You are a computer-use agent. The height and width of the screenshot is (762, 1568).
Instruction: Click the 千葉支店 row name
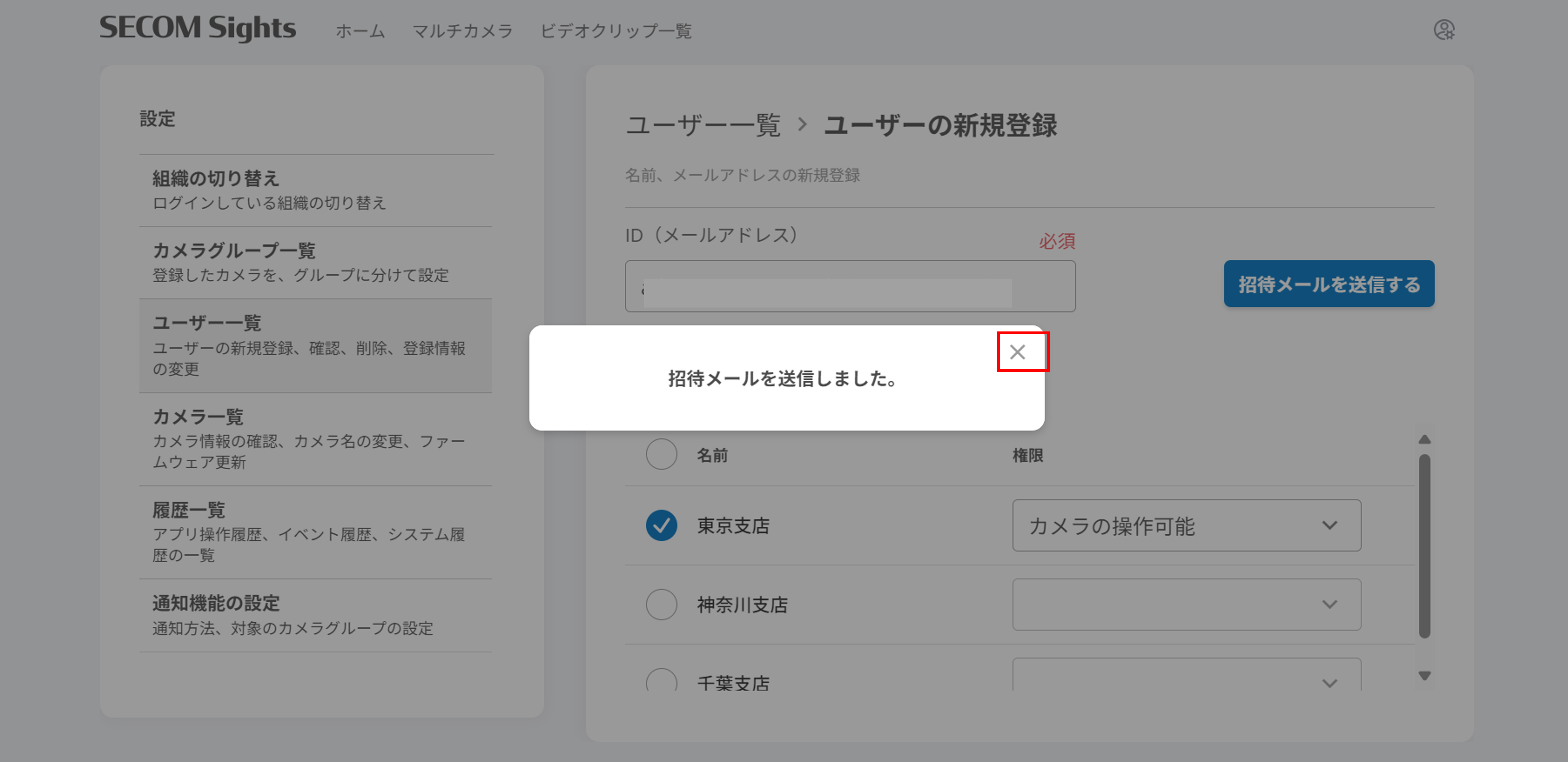(733, 682)
